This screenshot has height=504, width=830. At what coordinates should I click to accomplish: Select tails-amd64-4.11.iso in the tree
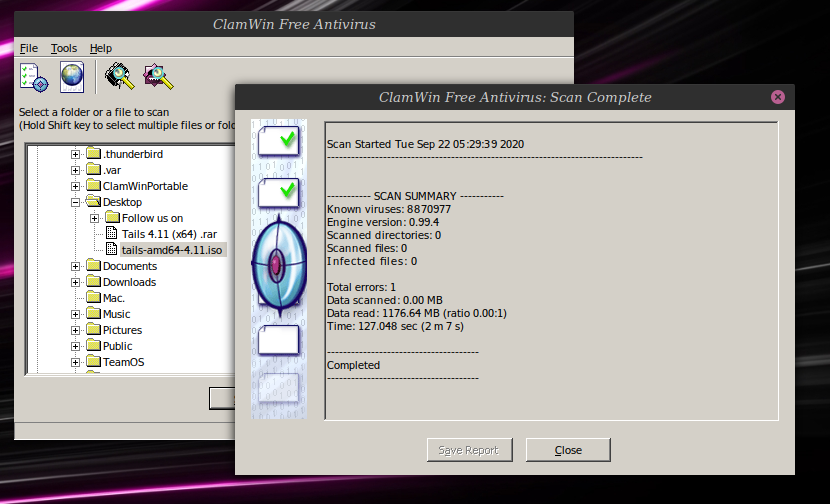pos(172,250)
